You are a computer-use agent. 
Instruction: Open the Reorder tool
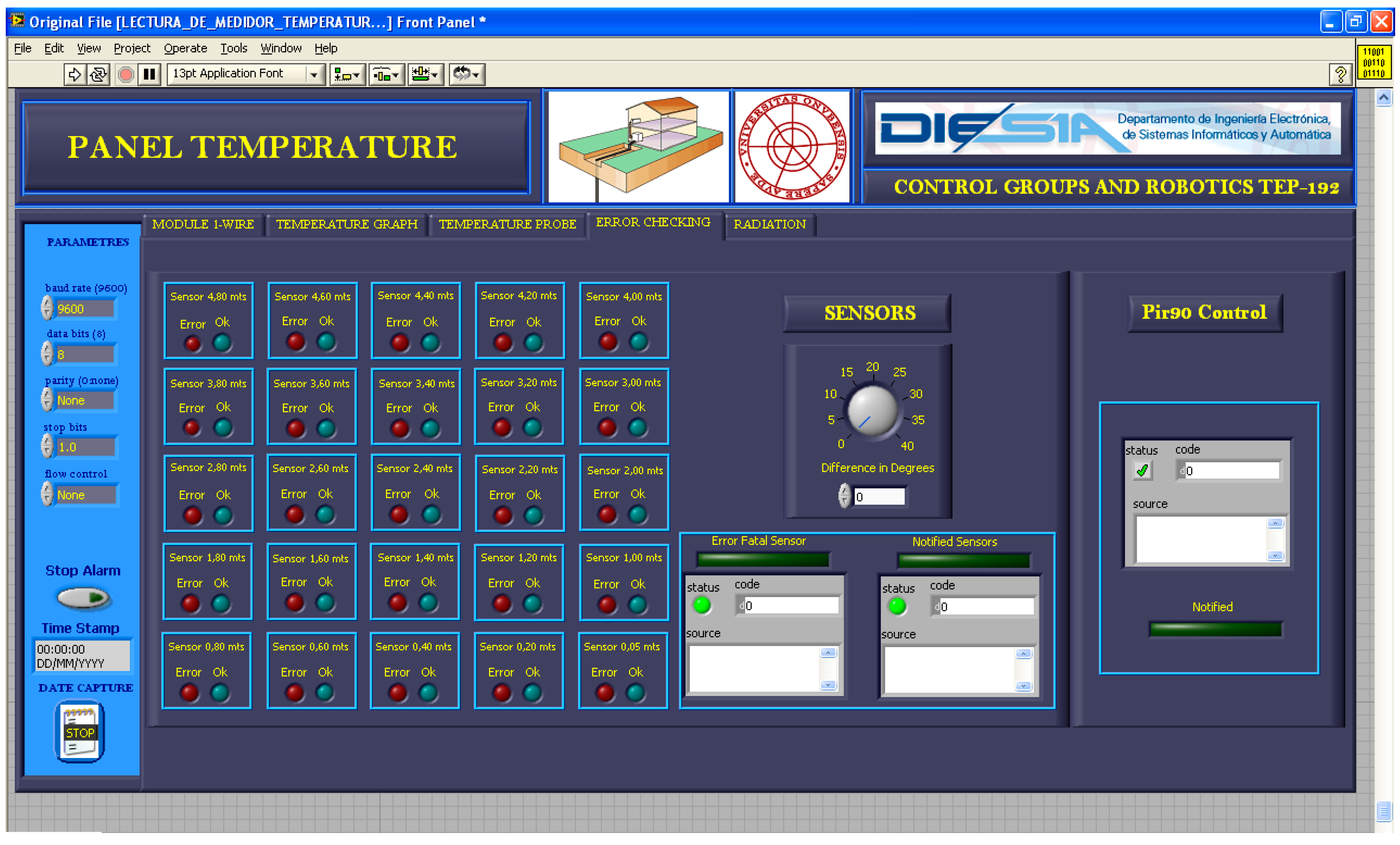467,74
